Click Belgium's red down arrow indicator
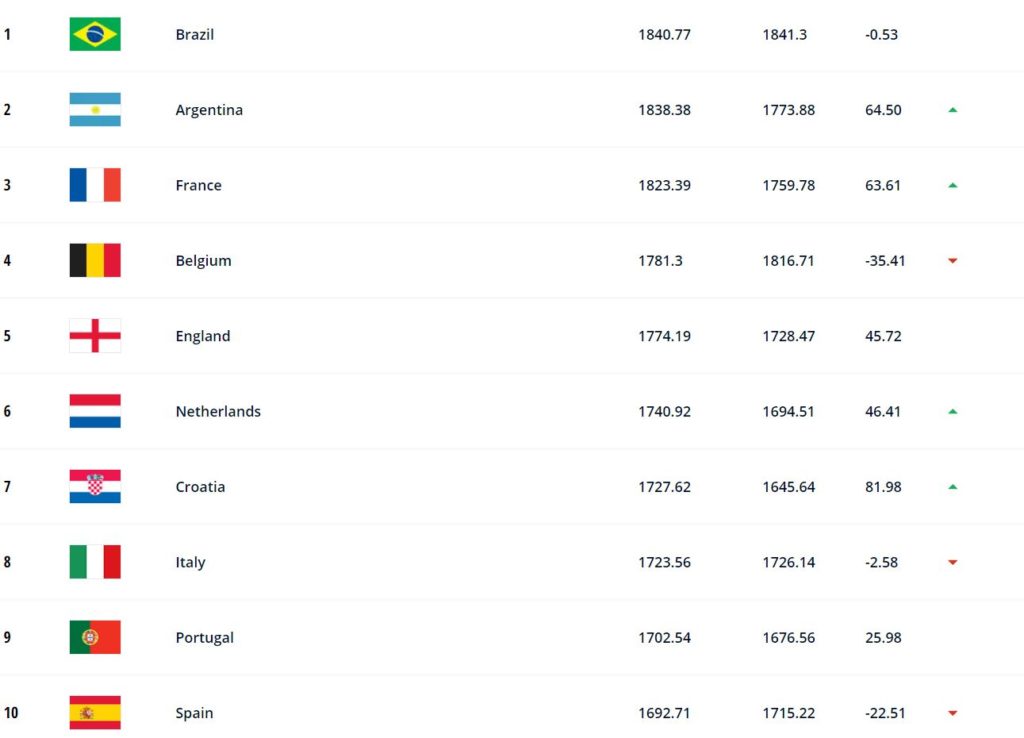Screen dimensions: 1024x738 coord(953,261)
